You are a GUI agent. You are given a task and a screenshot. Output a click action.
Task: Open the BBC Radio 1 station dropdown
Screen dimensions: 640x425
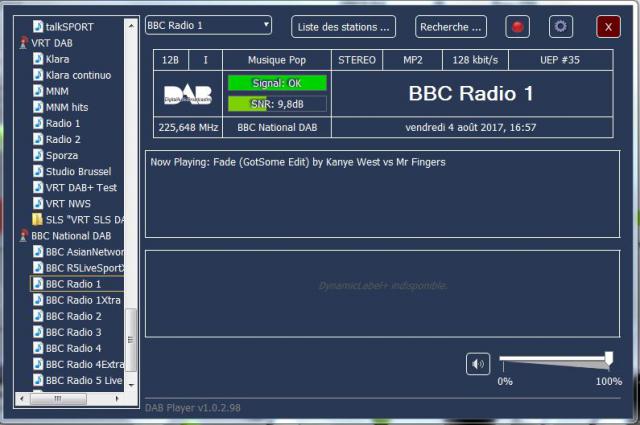tap(208, 25)
